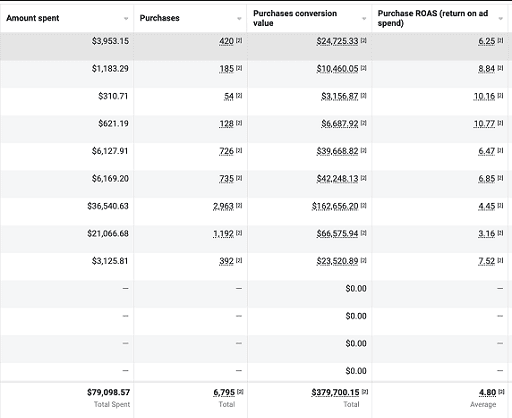This screenshot has height=418, width=512.
Task: Click the 4.80 average ROAS total
Action: tap(488, 392)
